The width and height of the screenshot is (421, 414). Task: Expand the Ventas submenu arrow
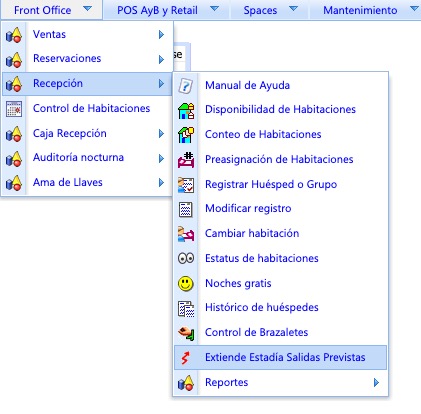(x=161, y=35)
